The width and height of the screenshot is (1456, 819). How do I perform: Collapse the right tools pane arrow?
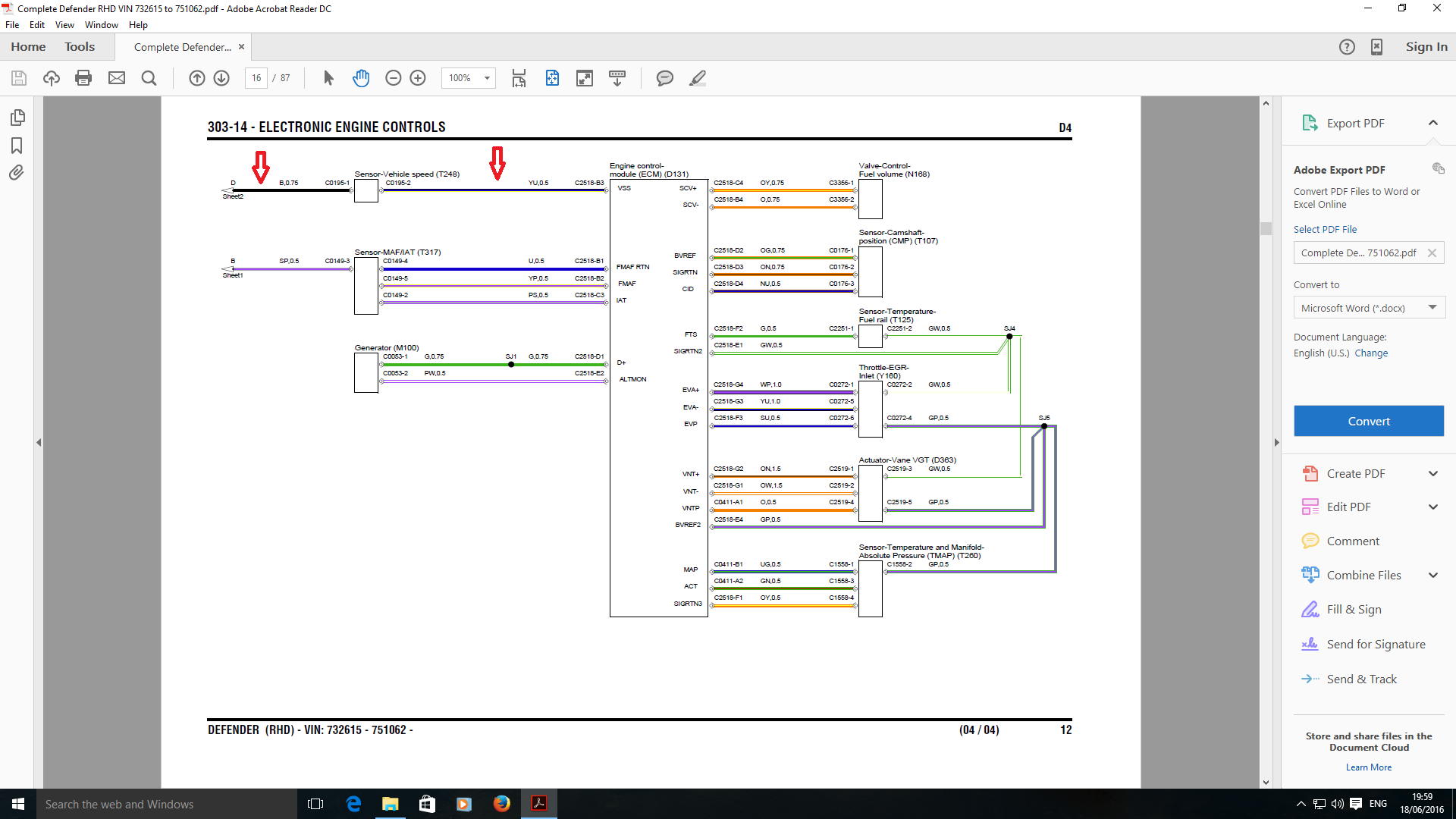[x=1276, y=442]
